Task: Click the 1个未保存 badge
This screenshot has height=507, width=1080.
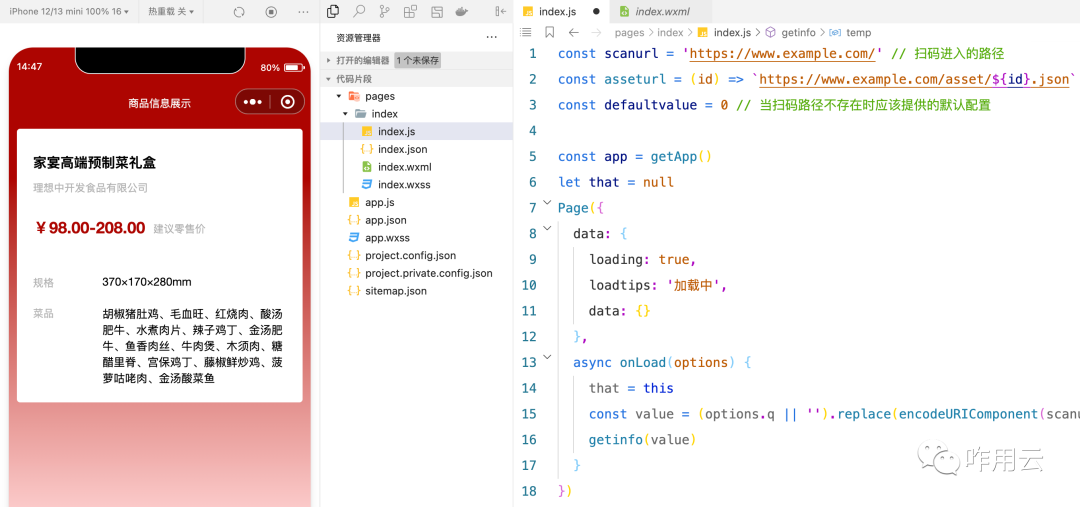Action: (x=417, y=61)
